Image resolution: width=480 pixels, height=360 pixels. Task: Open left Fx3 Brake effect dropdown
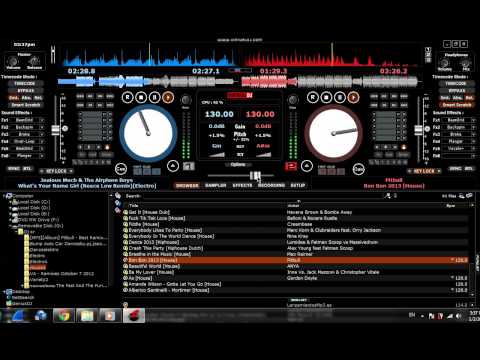click(42, 134)
